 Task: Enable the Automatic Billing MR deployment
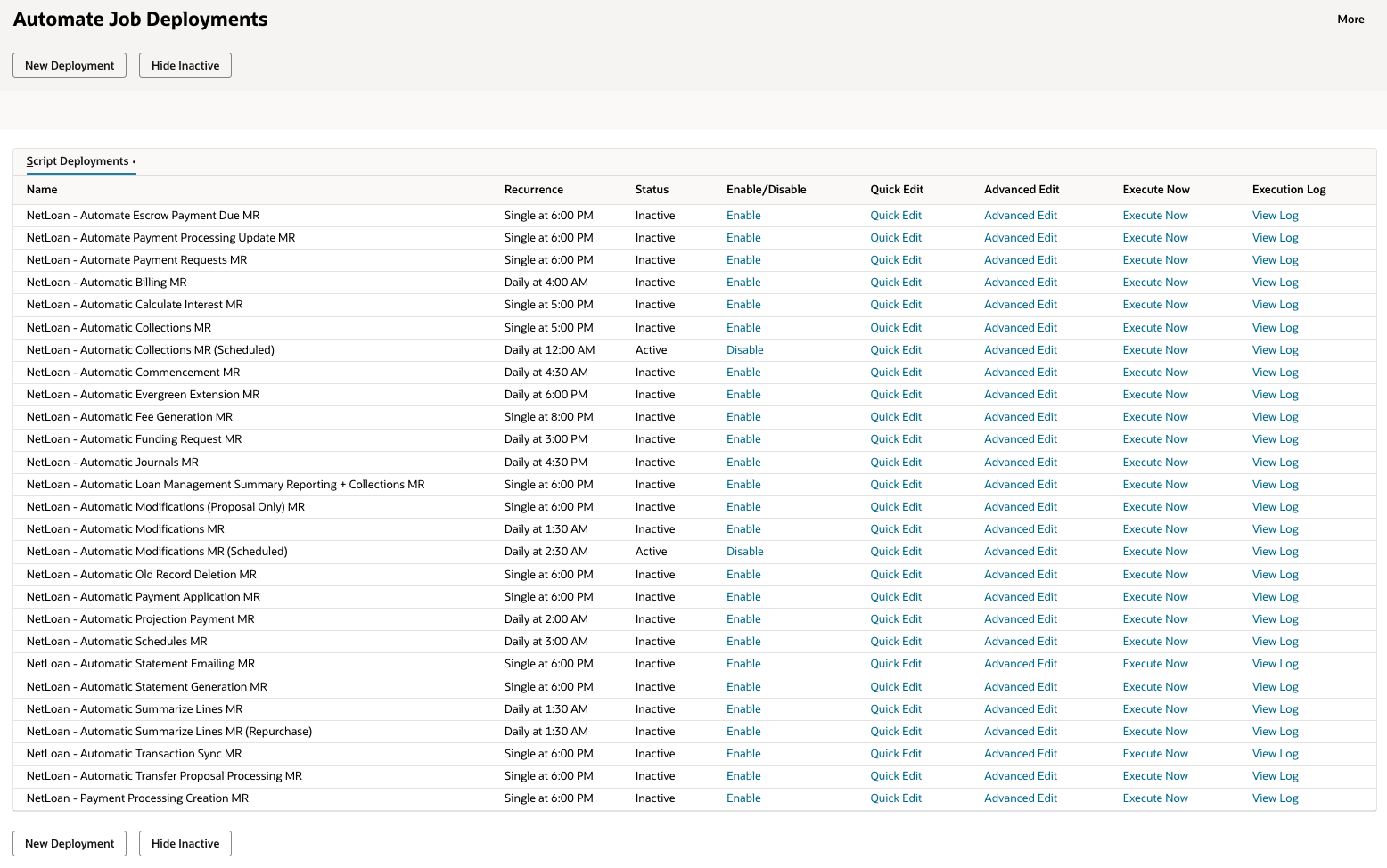tap(743, 283)
